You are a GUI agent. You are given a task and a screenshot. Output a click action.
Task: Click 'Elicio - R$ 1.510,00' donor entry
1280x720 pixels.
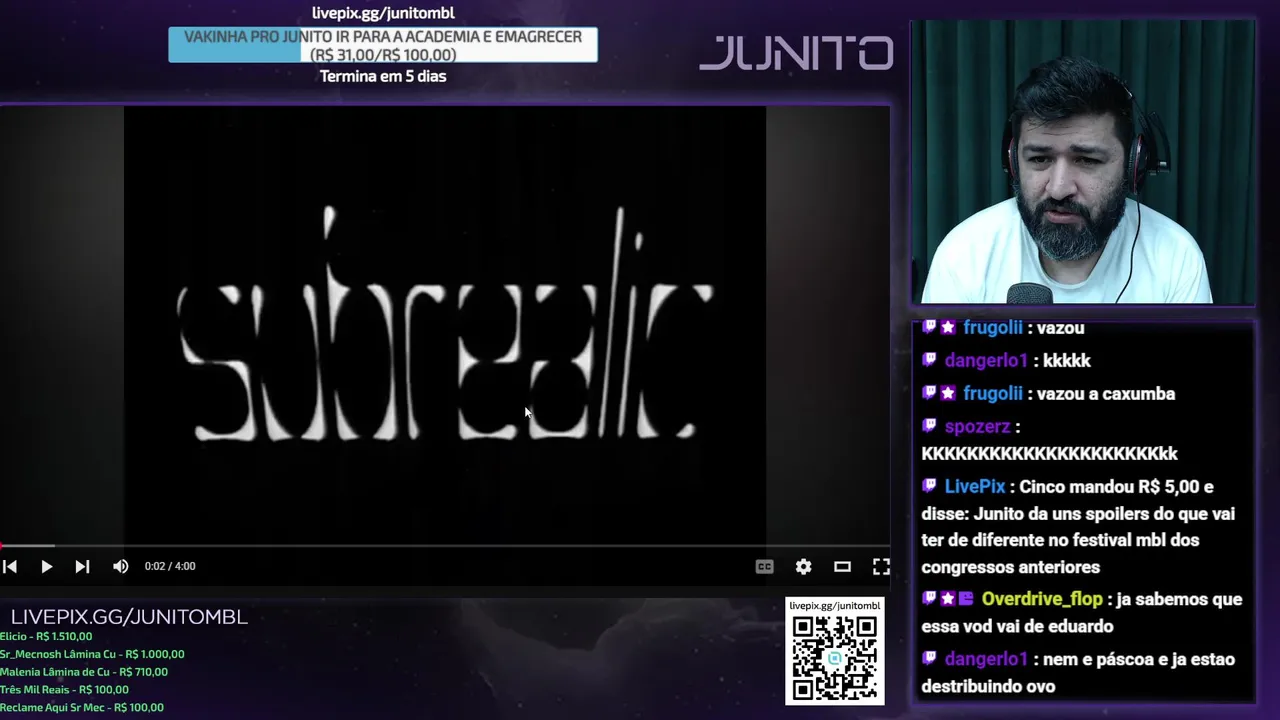[46, 636]
